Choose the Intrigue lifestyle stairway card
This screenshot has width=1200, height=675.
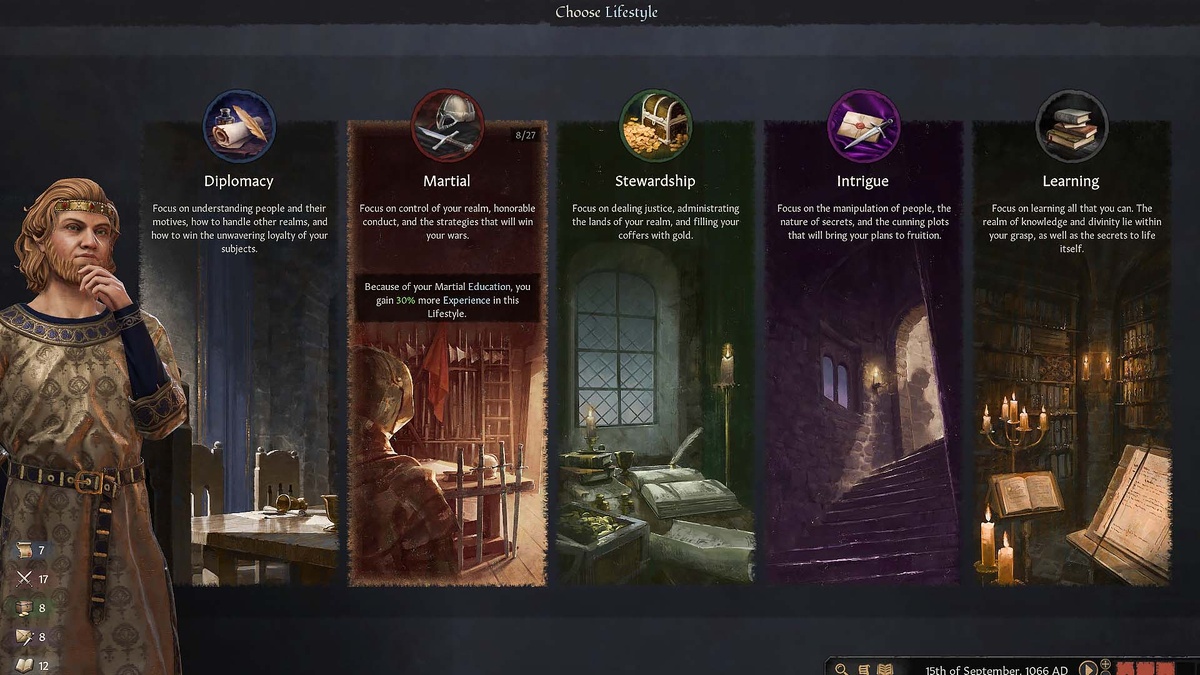pos(864,353)
